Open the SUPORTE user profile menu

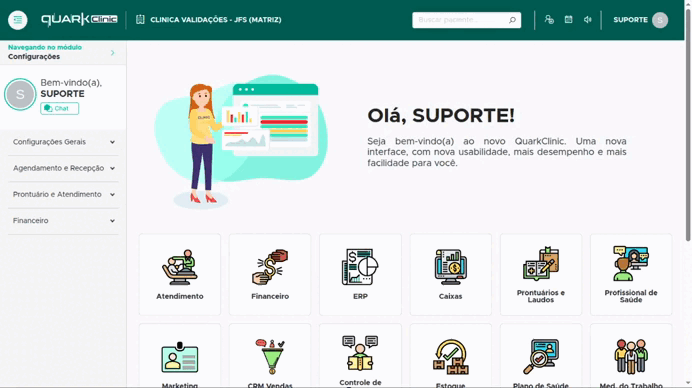(640, 20)
